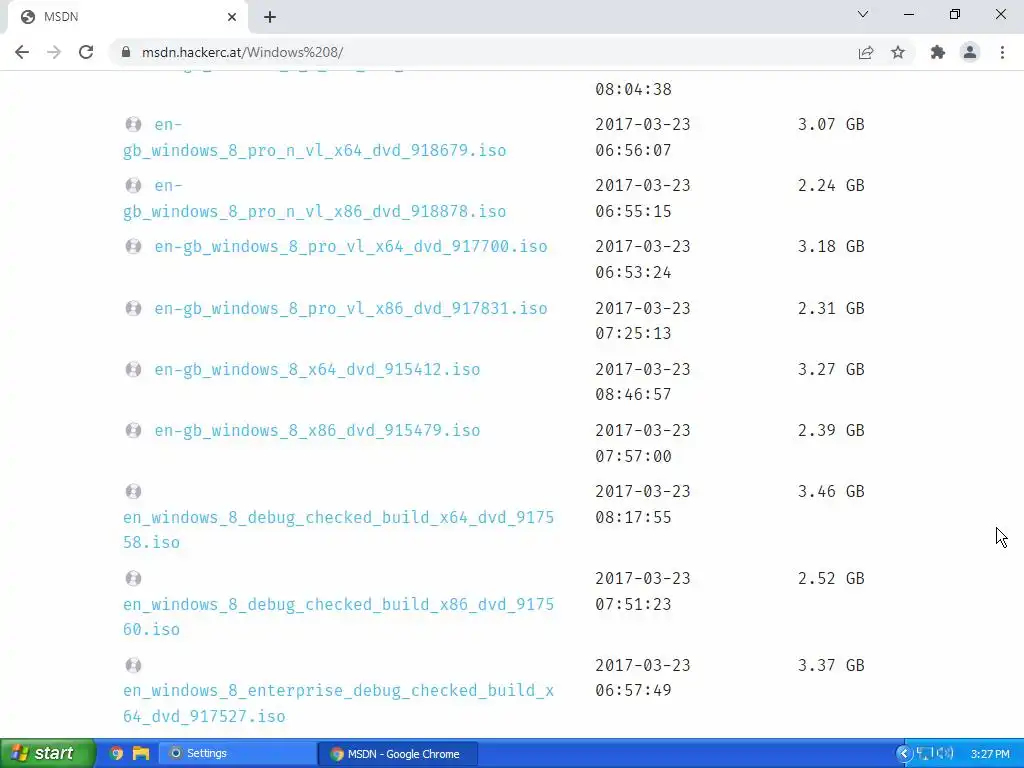Click the 3.07 GB size value
This screenshot has width=1024, height=768.
pyautogui.click(x=831, y=124)
